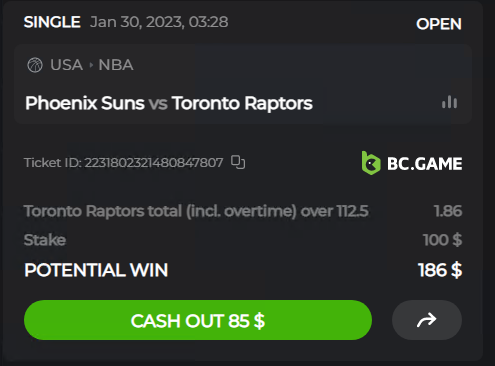Click the basketball sport icon
Image resolution: width=495 pixels, height=366 pixels.
pyautogui.click(x=35, y=65)
